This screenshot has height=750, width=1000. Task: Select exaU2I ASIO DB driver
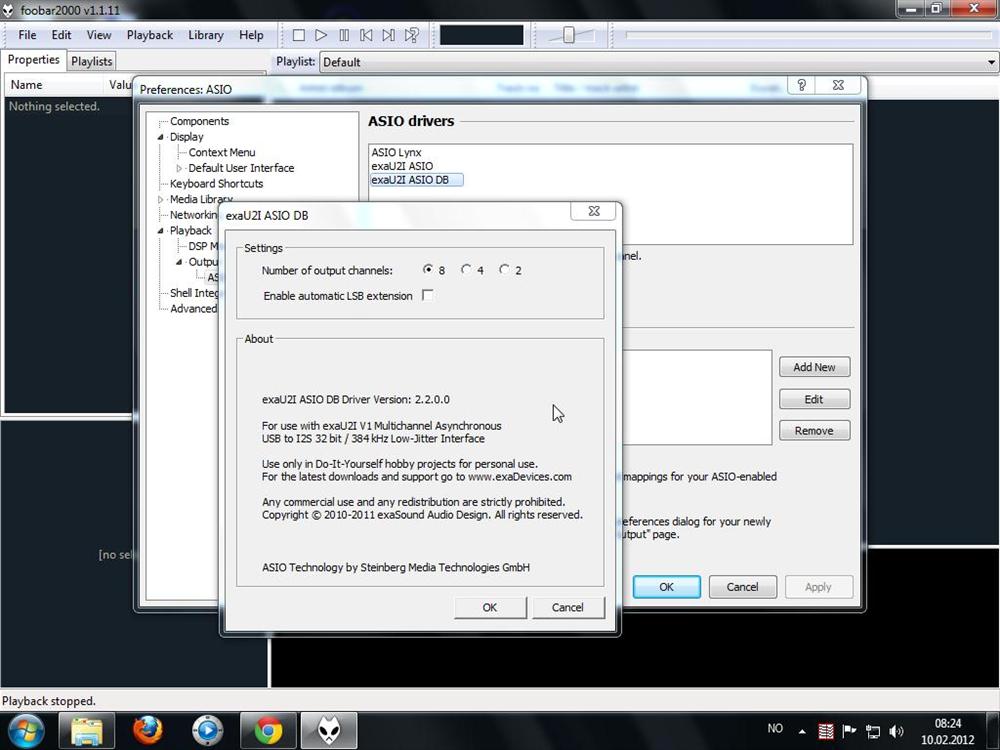(x=416, y=180)
